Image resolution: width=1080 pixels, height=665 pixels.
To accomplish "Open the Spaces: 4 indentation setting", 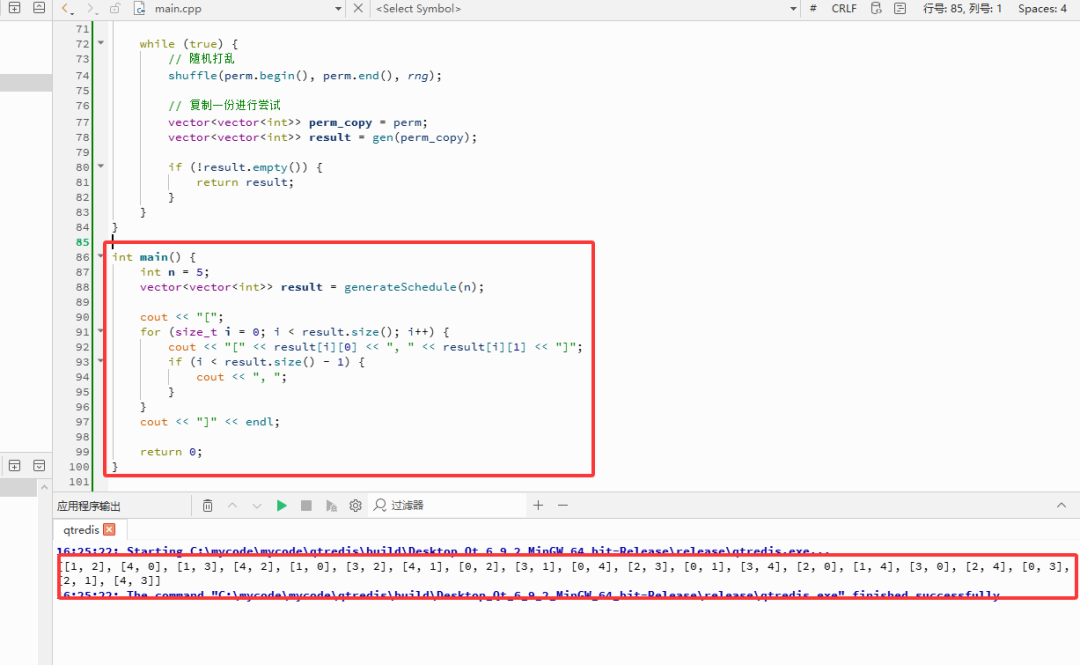I will 1042,8.
